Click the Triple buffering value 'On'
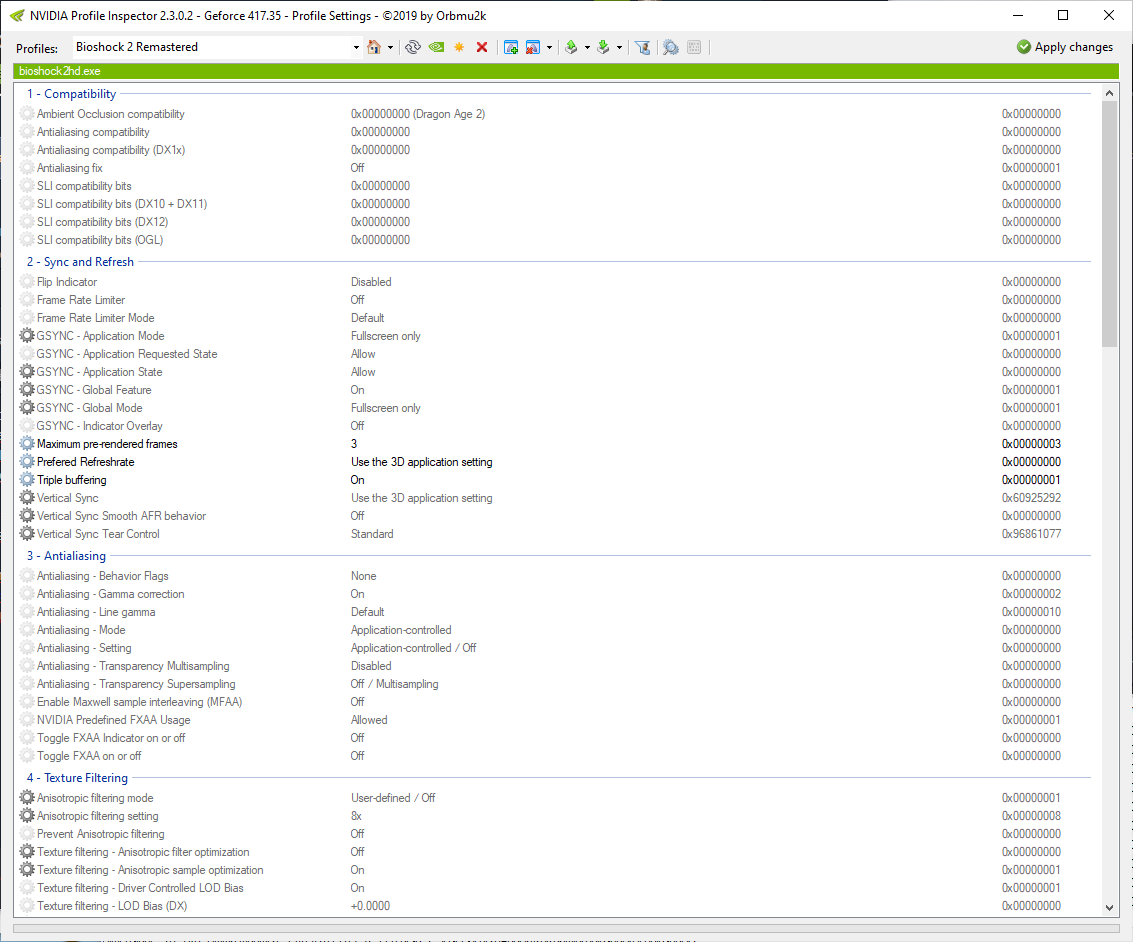 pyautogui.click(x=358, y=480)
